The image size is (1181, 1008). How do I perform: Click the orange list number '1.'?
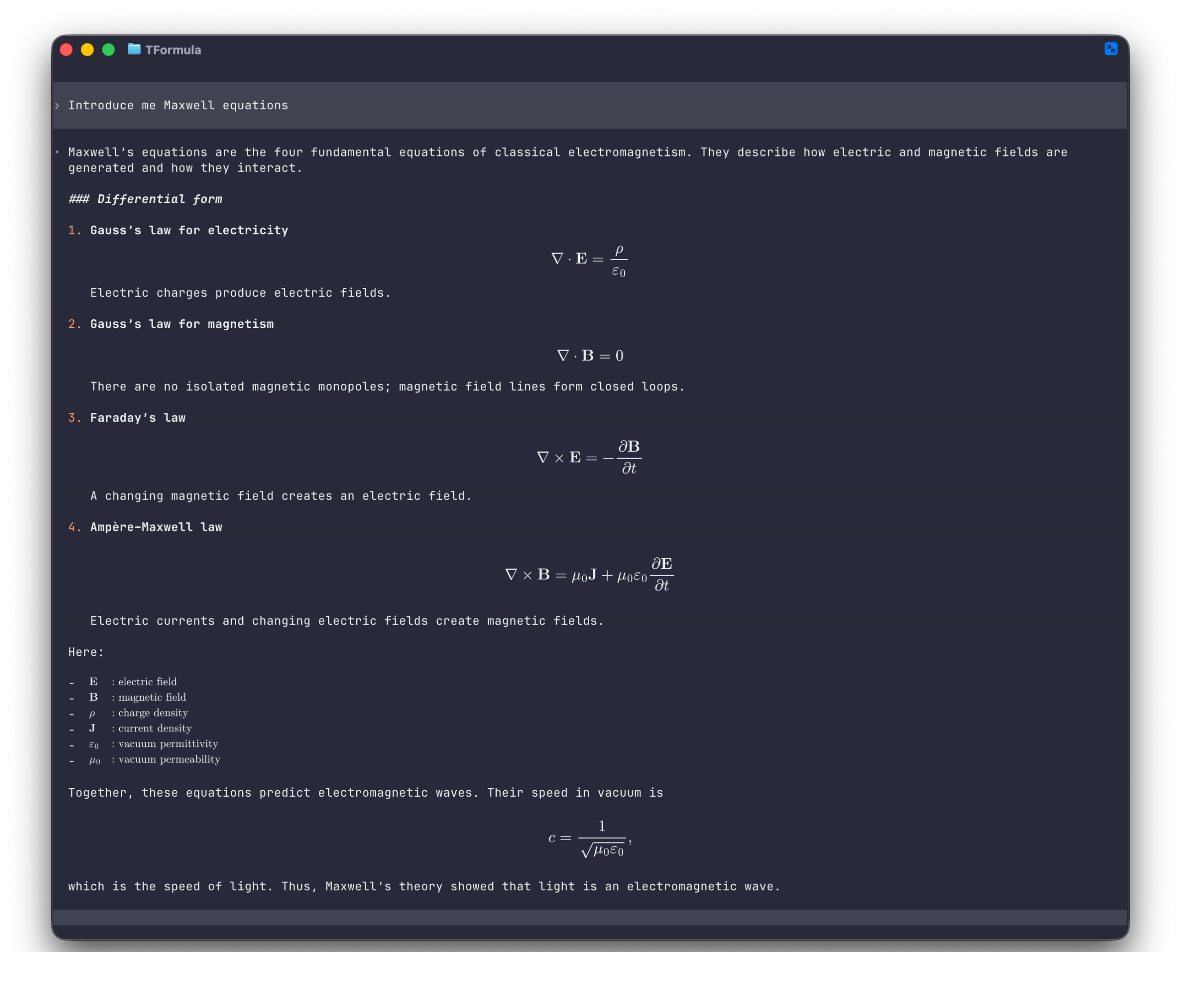pos(75,230)
